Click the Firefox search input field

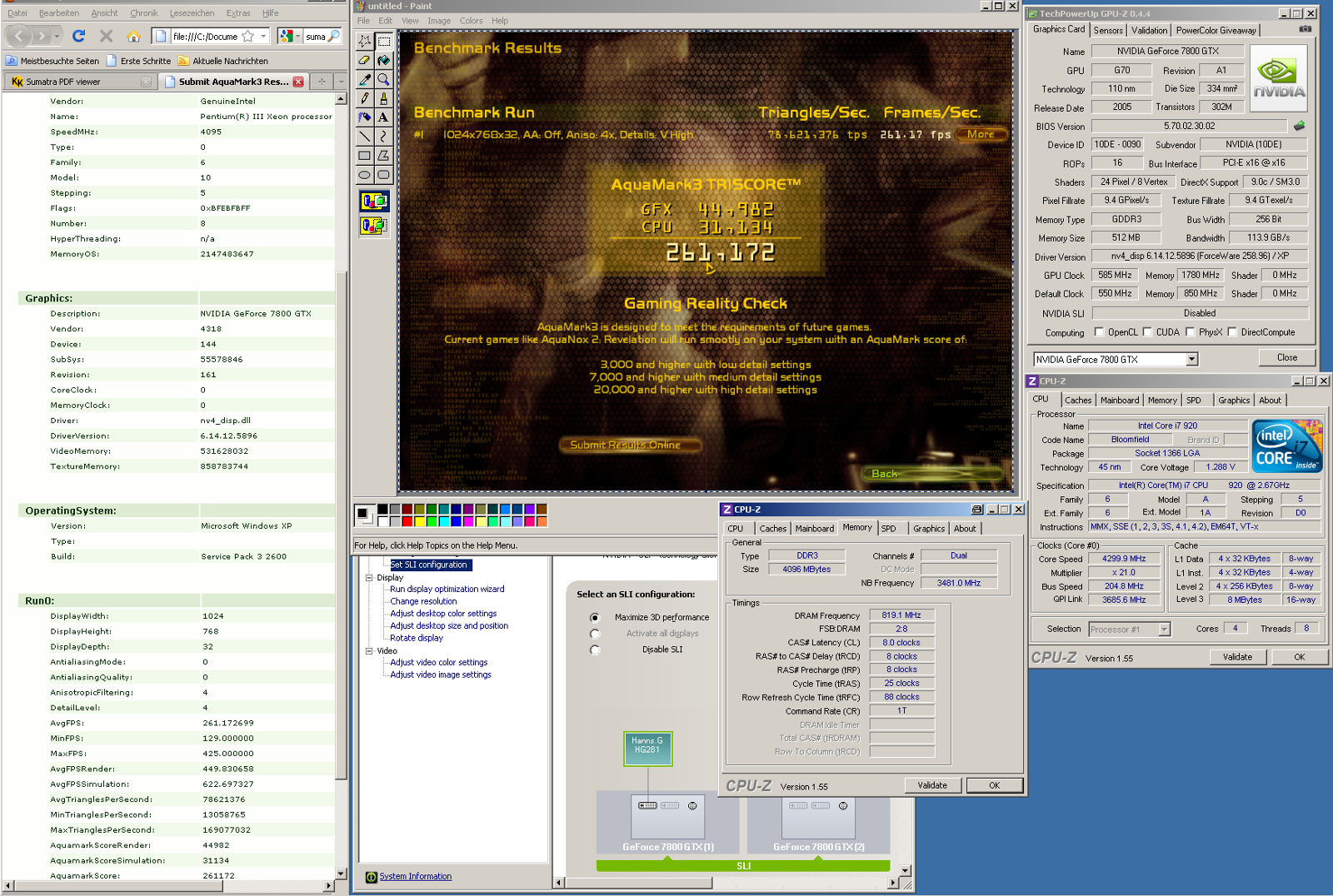click(315, 36)
